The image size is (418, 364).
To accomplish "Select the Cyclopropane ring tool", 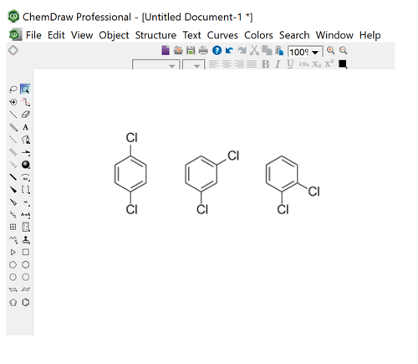I will 13,252.
